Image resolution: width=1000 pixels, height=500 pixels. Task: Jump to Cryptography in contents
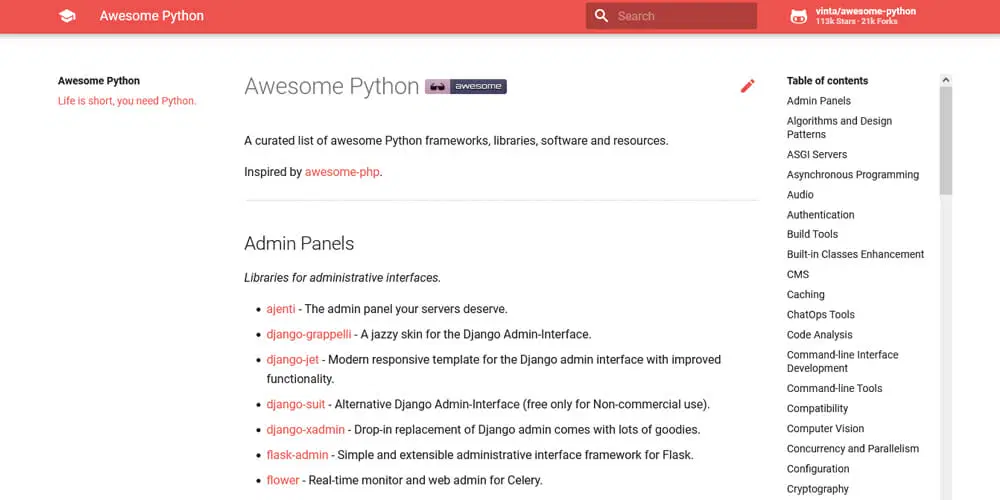tap(818, 489)
